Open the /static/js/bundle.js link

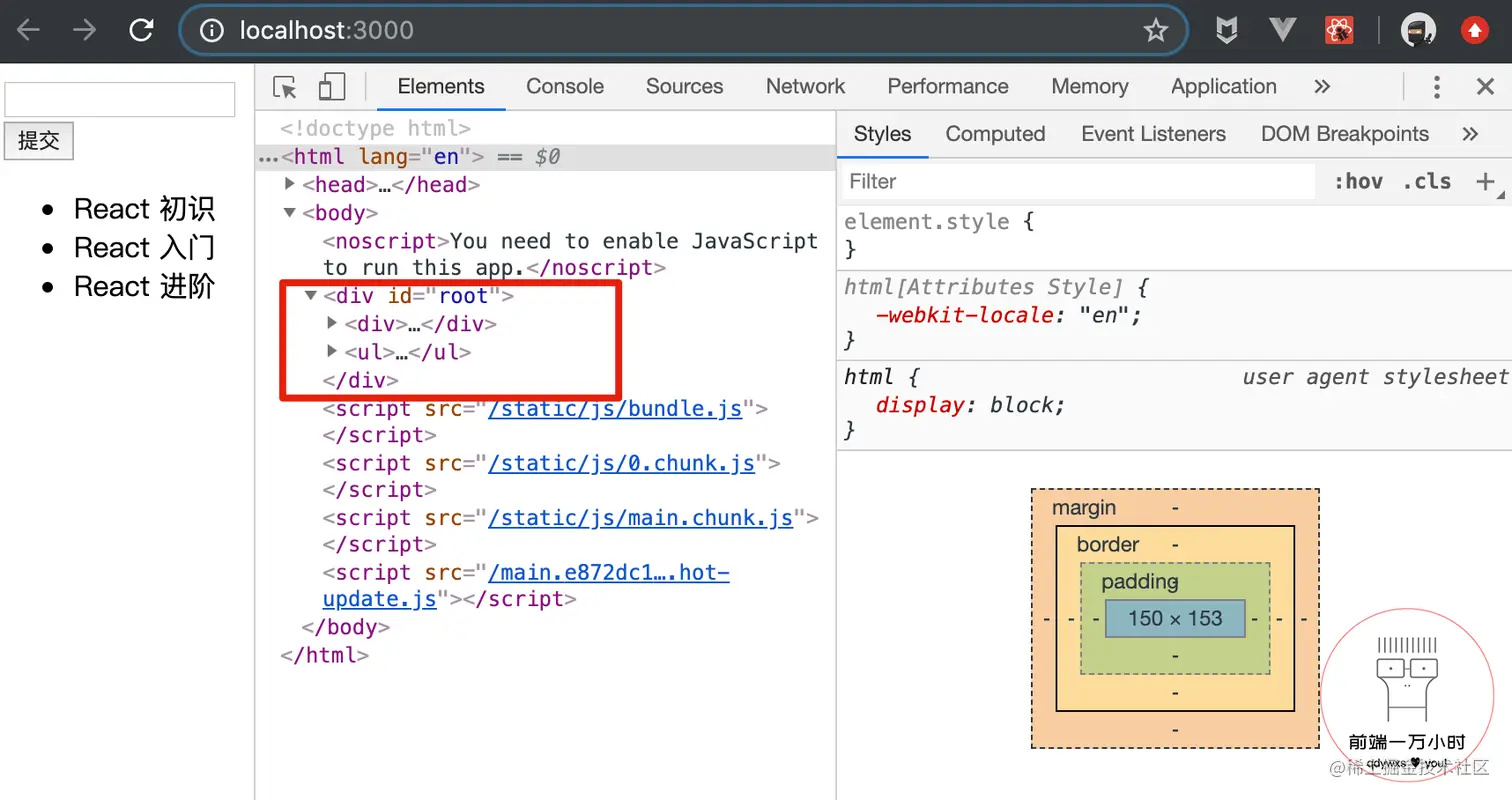615,409
